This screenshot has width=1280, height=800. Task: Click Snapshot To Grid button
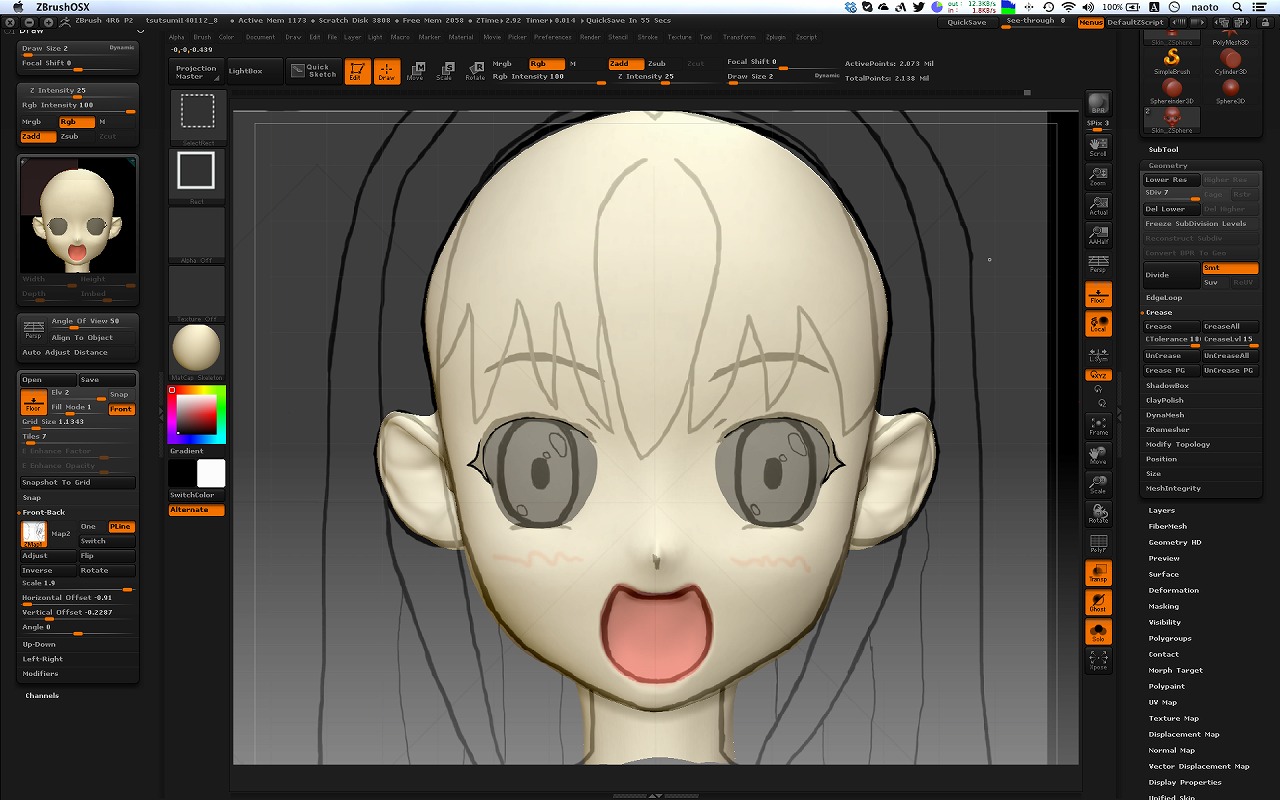(78, 483)
